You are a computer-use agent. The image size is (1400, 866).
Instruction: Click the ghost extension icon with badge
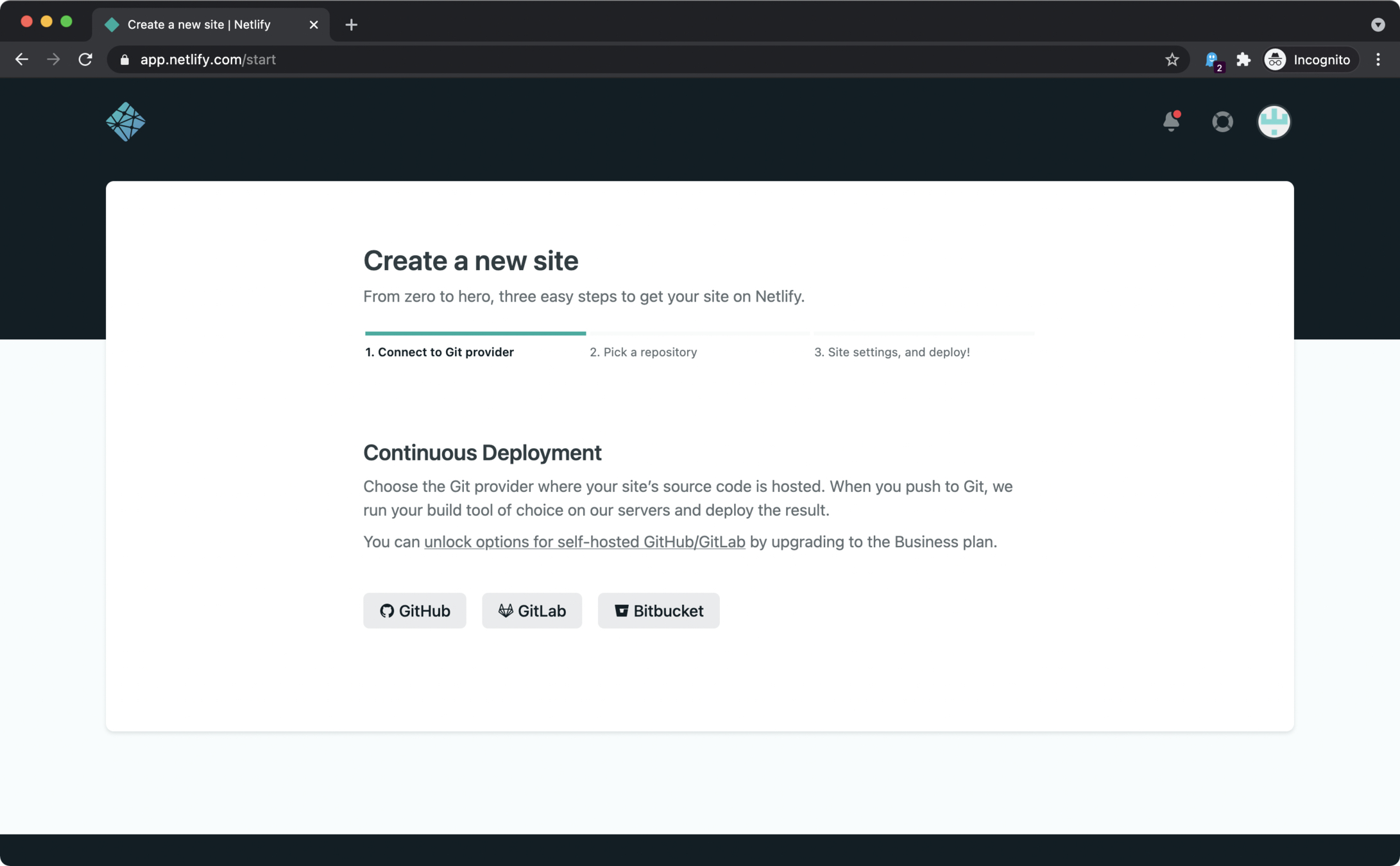(1212, 60)
